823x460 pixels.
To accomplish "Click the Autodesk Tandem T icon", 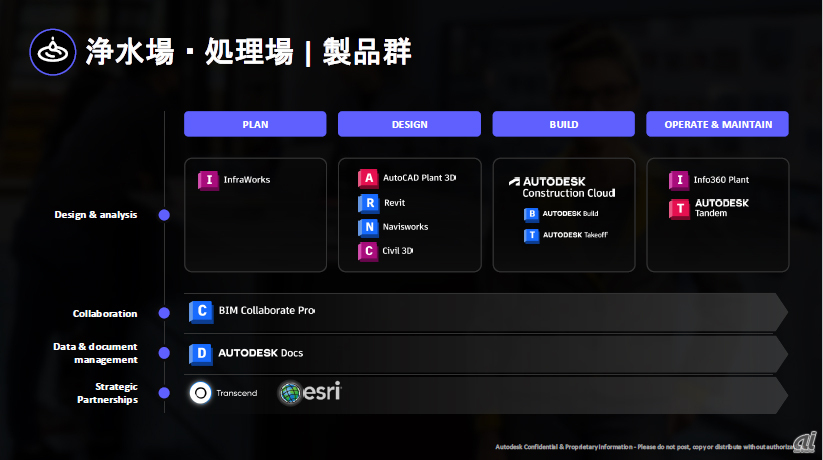I will [679, 209].
